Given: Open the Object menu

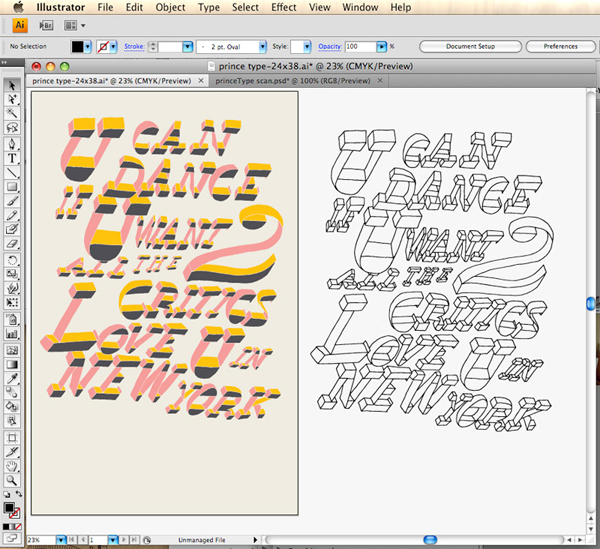Looking at the screenshot, I should (170, 7).
